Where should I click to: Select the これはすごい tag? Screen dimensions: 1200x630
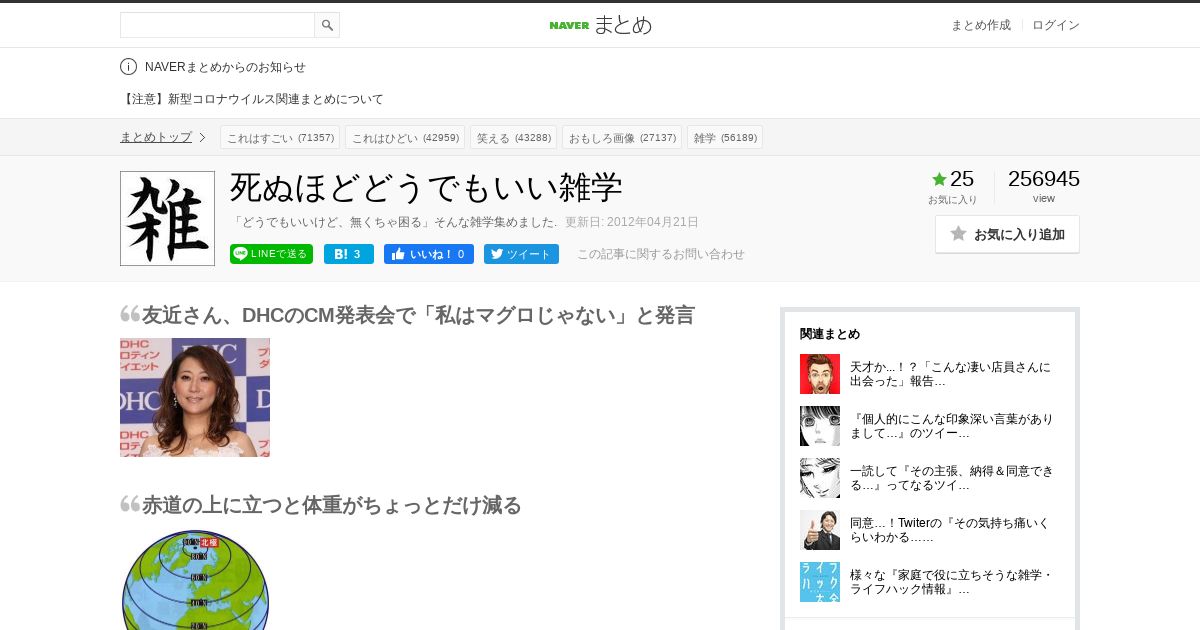click(x=280, y=137)
